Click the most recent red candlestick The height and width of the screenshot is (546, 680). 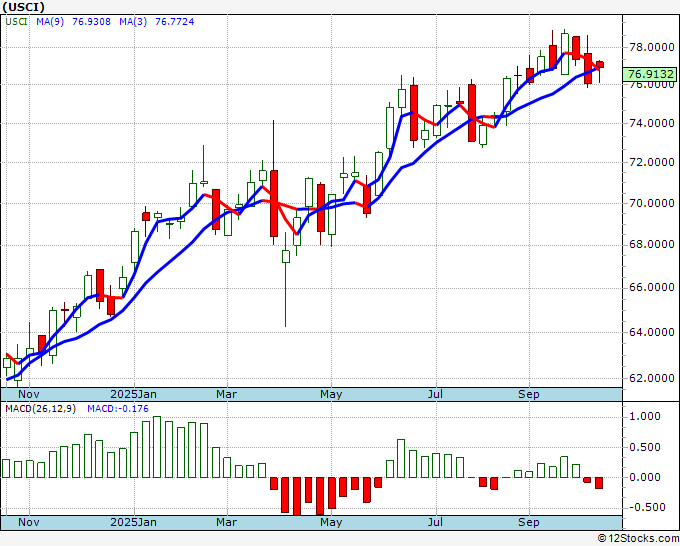point(600,65)
